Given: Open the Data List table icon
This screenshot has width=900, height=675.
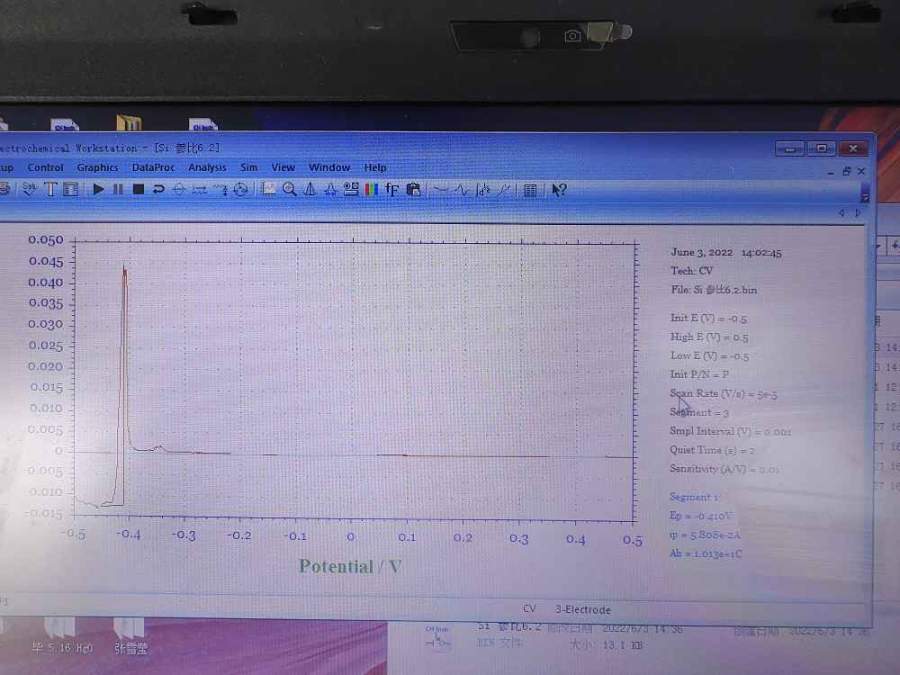Looking at the screenshot, I should 530,189.
